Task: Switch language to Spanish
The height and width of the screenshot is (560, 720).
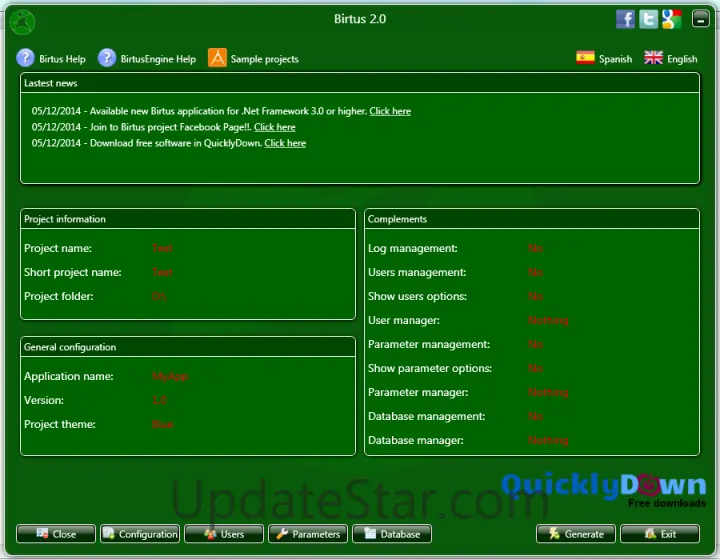Action: pos(604,58)
